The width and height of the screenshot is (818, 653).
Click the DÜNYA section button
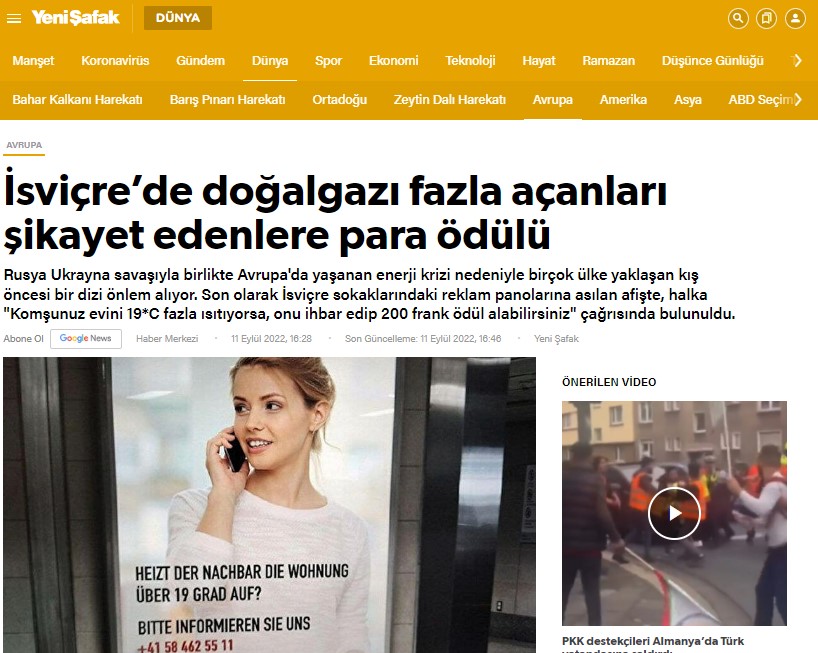(x=177, y=18)
